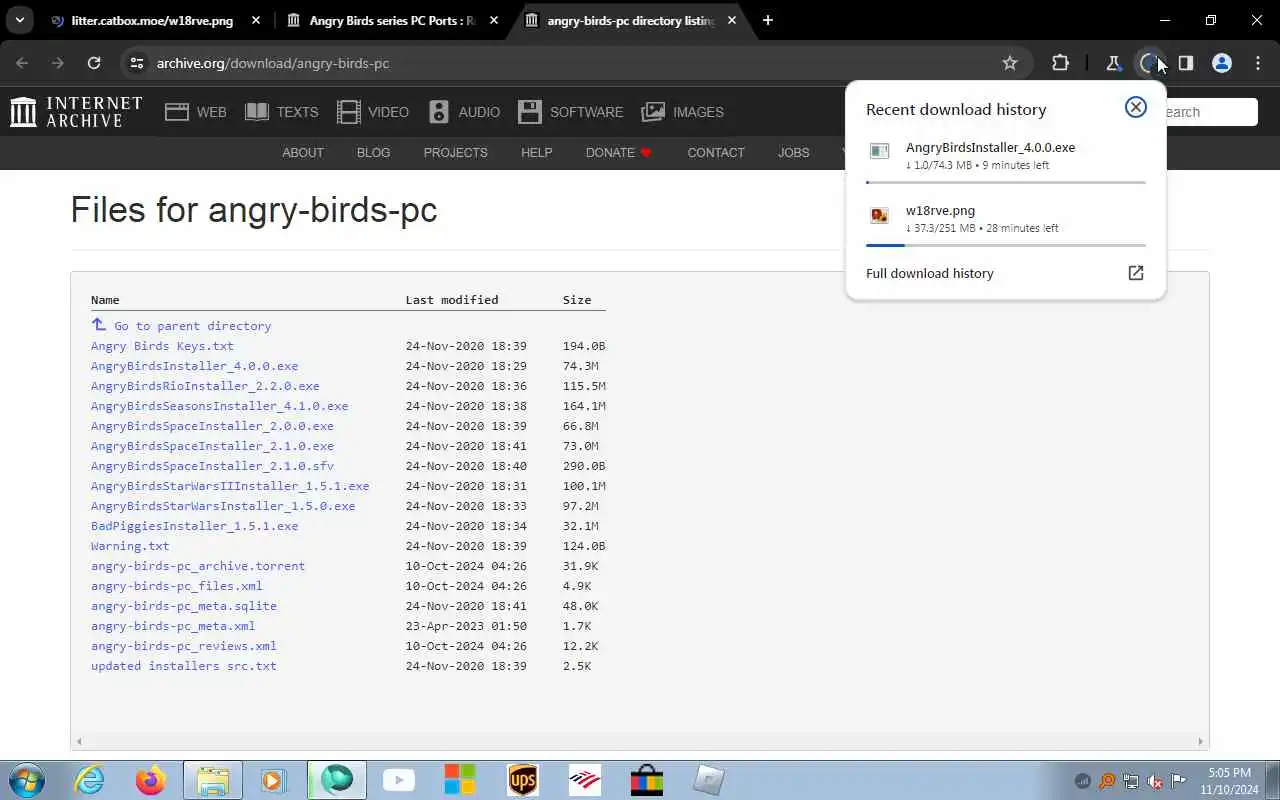Open the Bank of America taskbar shortcut
This screenshot has height=800, width=1280.
585,780
